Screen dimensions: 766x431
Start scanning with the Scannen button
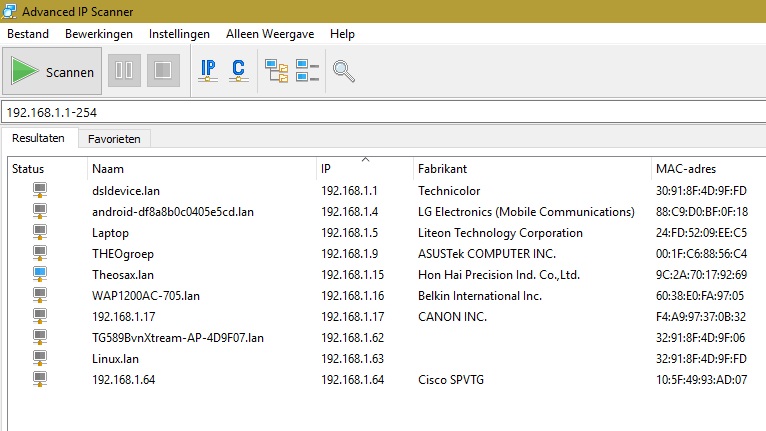pyautogui.click(x=52, y=71)
